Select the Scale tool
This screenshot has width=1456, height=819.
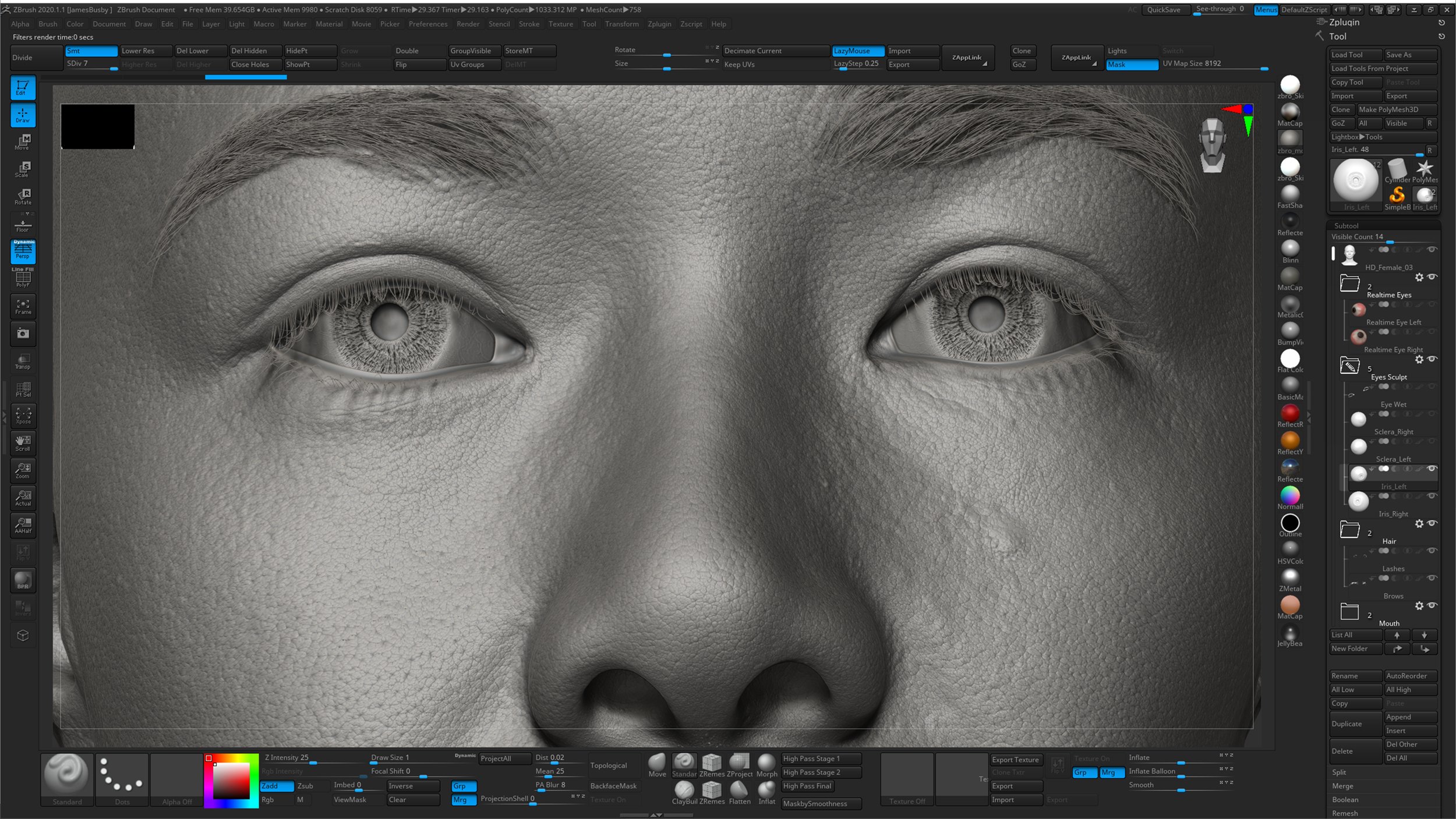coord(23,169)
